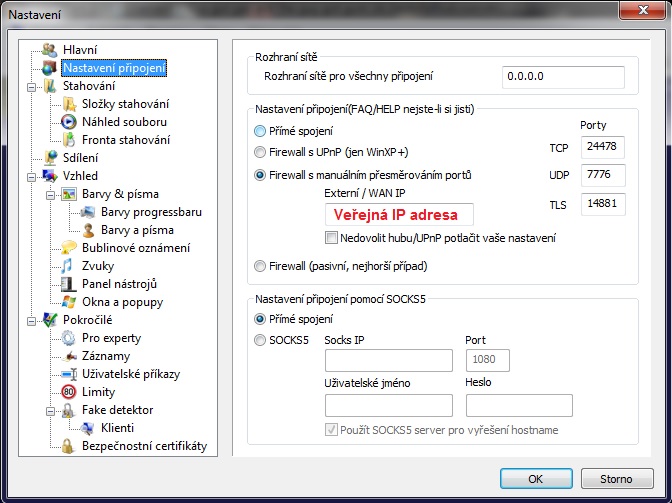
Task: Collapse the Stahování tree node
Action: (x=33, y=86)
